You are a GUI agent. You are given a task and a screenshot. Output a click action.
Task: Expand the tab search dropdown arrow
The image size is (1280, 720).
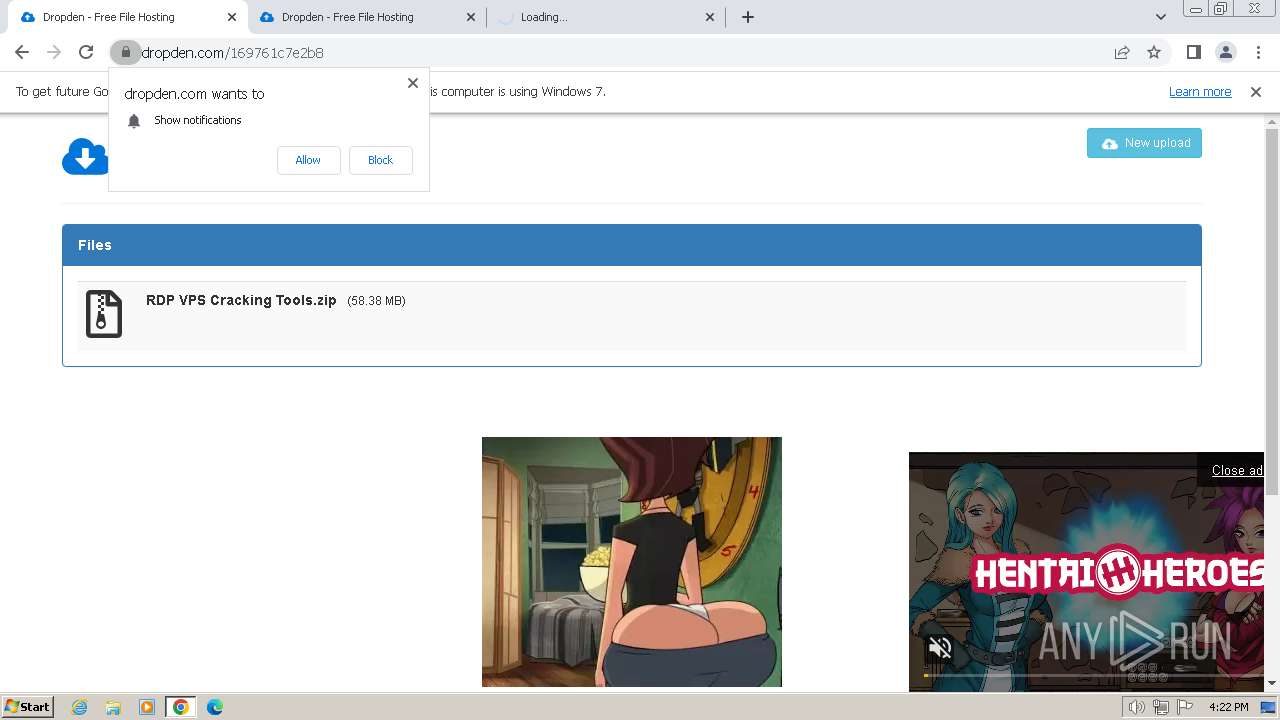(1160, 17)
